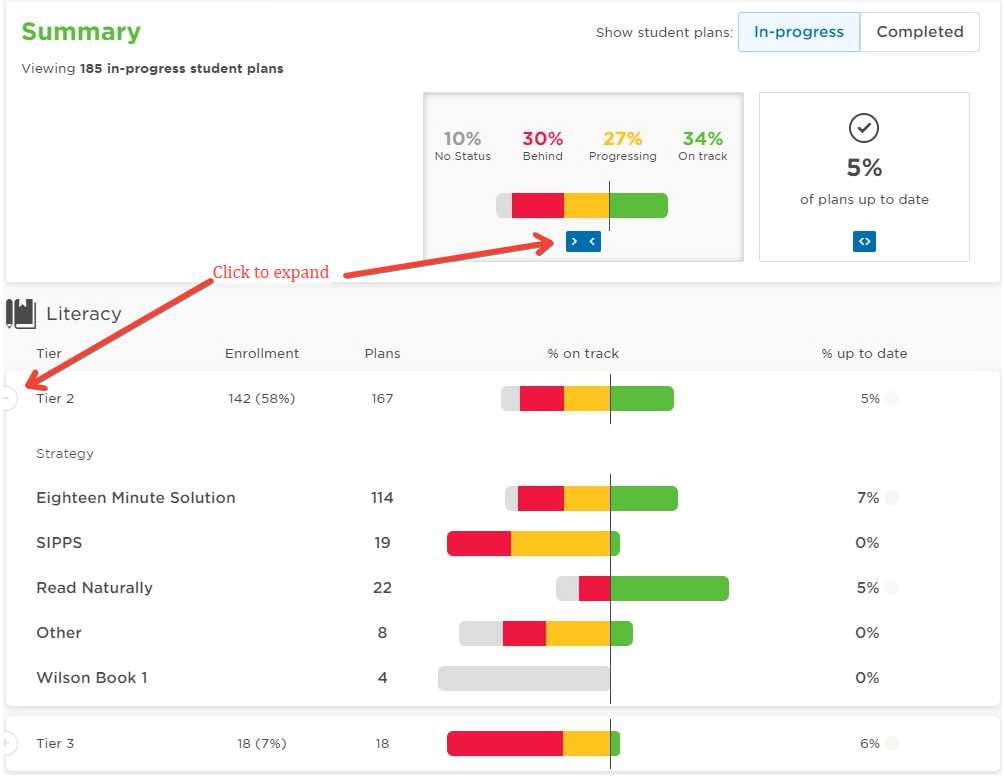Viewport: 1004px width, 776px height.
Task: Click the Other strategy progress bar
Action: (x=546, y=633)
